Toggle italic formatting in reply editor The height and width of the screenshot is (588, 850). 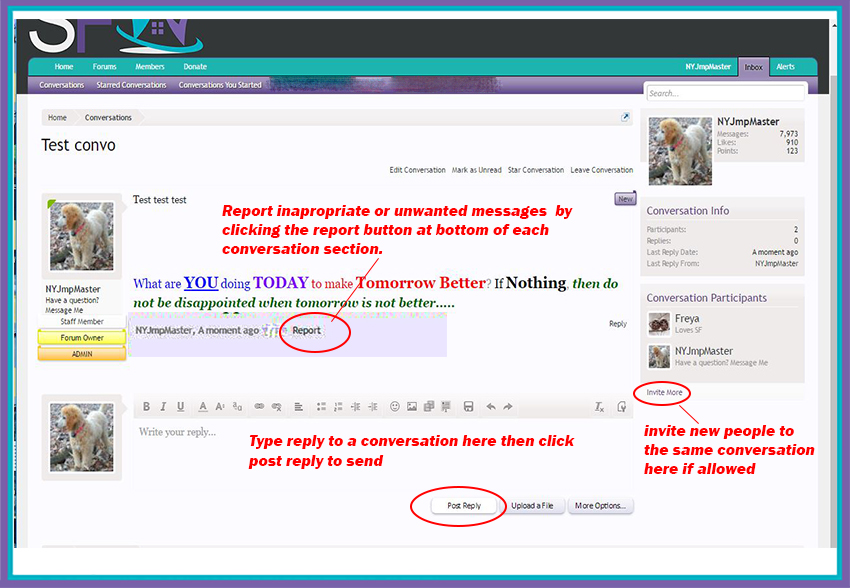point(163,407)
